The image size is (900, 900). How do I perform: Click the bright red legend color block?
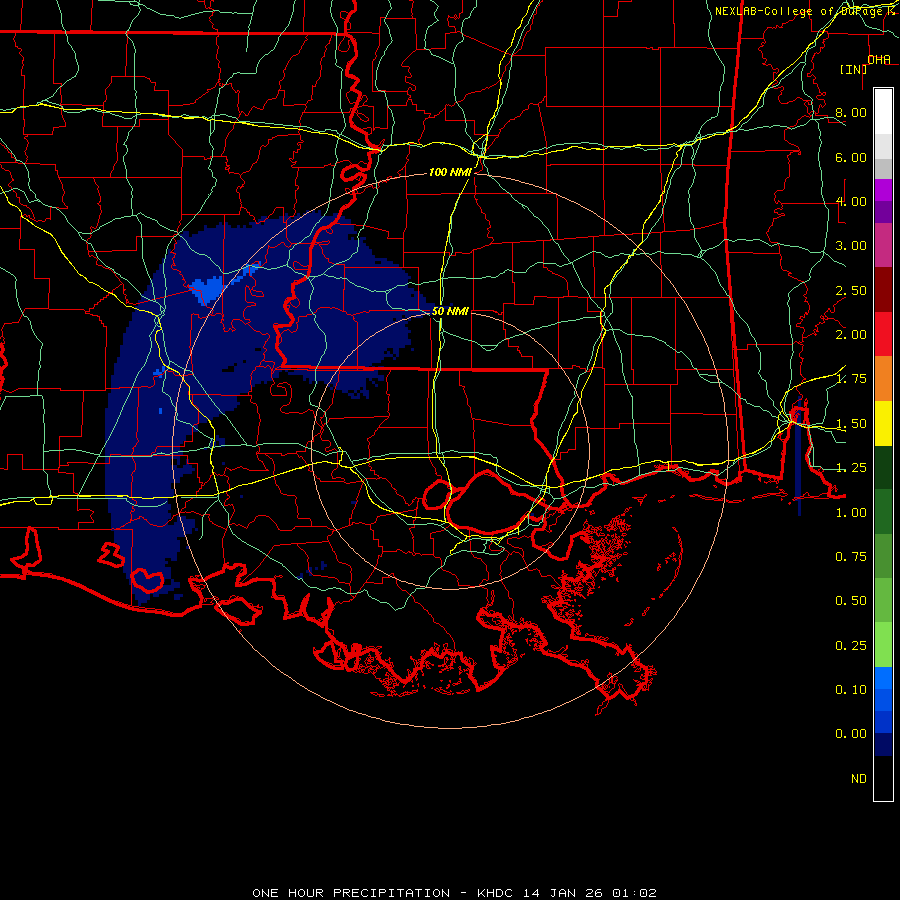click(x=883, y=334)
